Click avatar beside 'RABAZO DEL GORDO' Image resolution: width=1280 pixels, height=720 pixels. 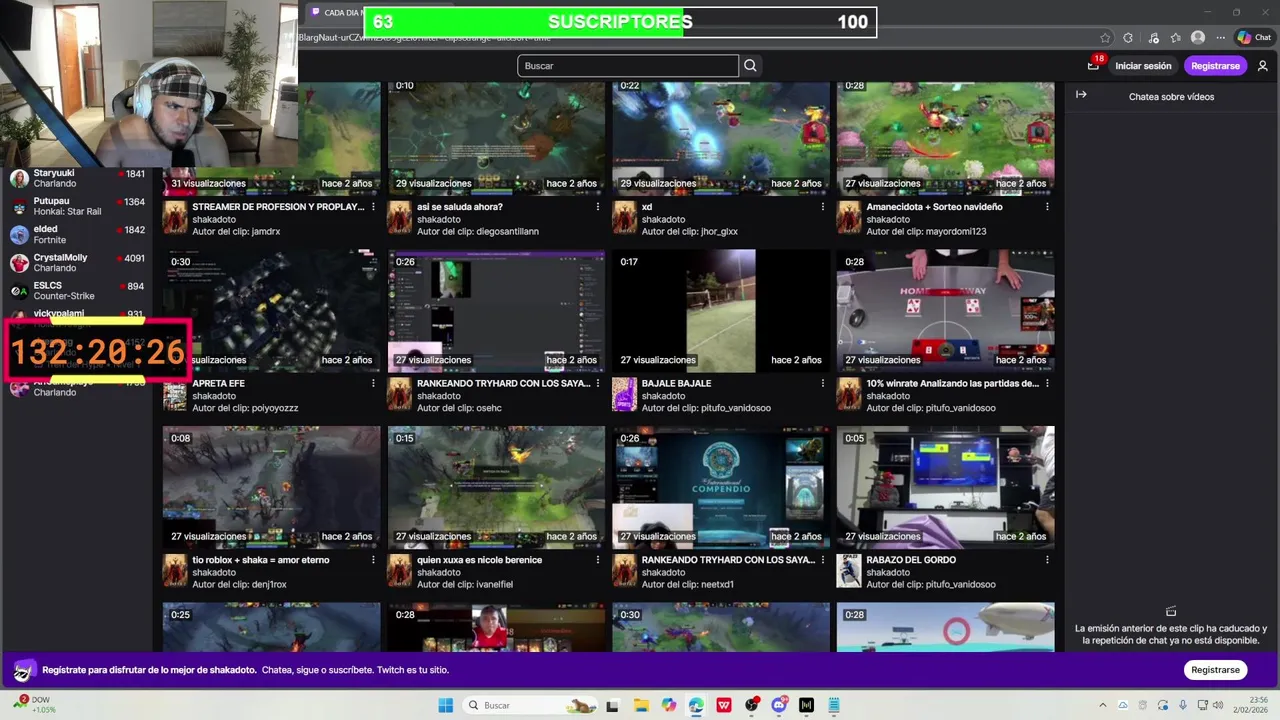pos(849,571)
